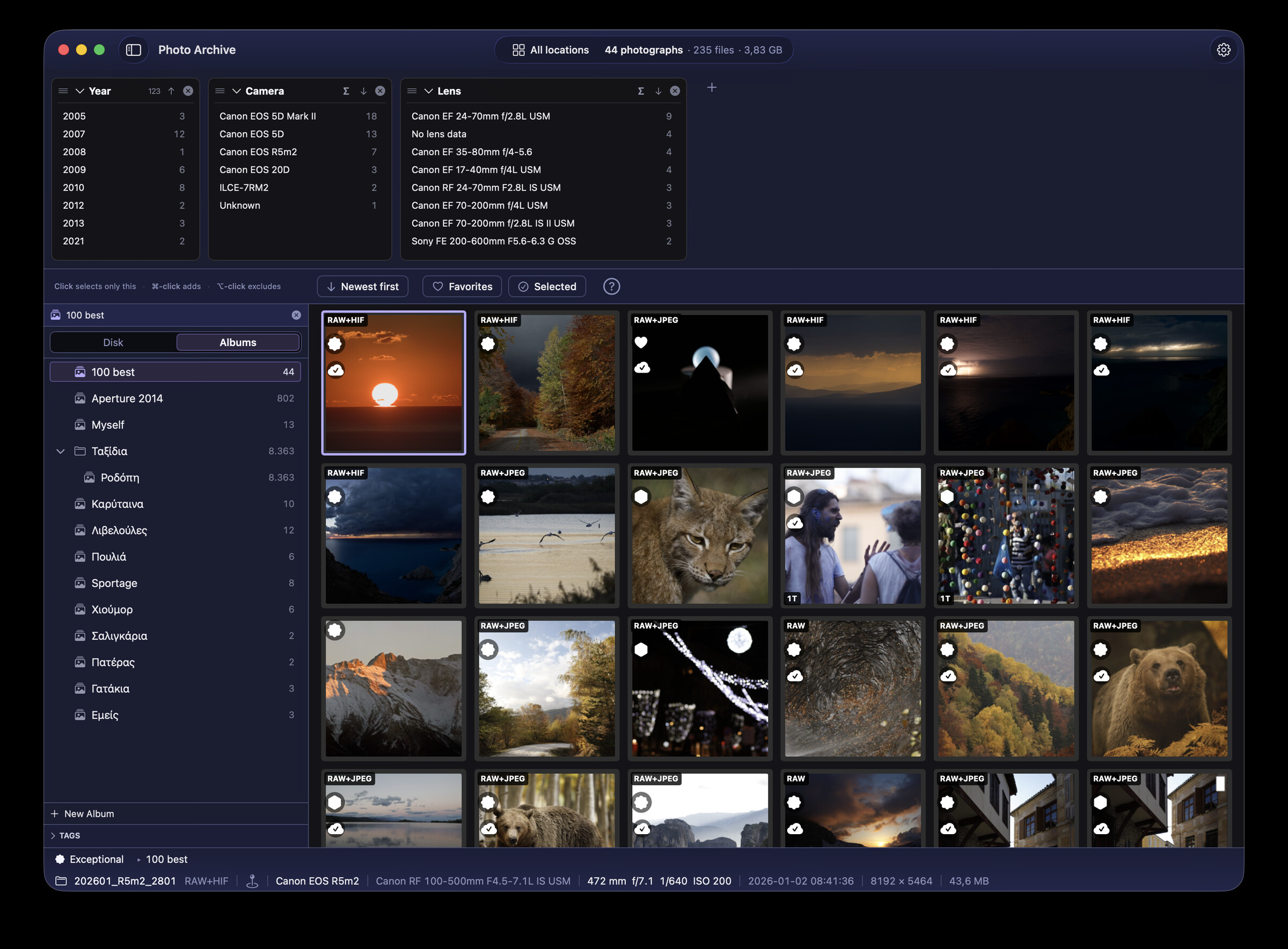Toggle the Favorites filter
Image resolution: width=1288 pixels, height=949 pixels.
pyautogui.click(x=462, y=286)
